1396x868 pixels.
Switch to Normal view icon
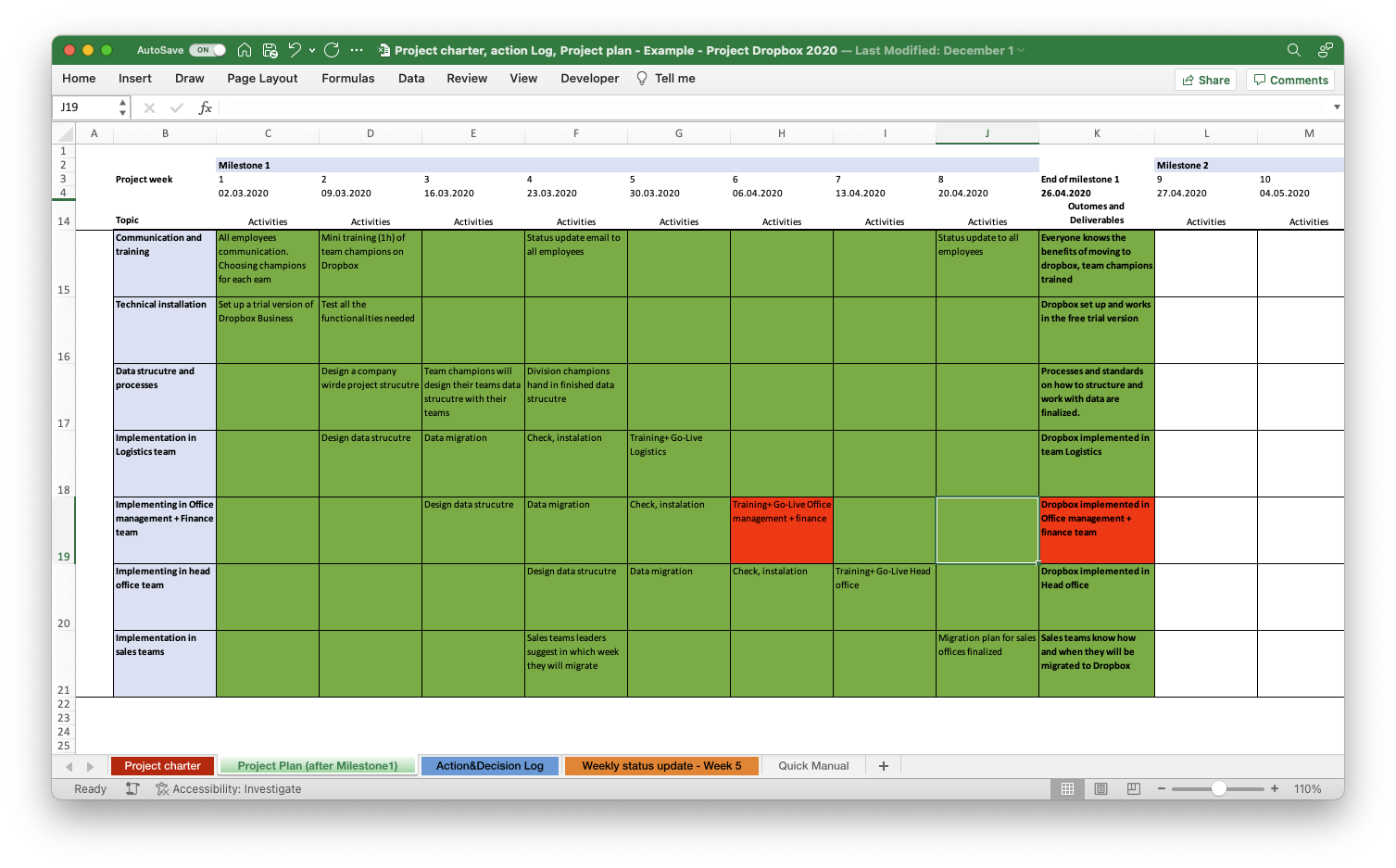tap(1067, 789)
